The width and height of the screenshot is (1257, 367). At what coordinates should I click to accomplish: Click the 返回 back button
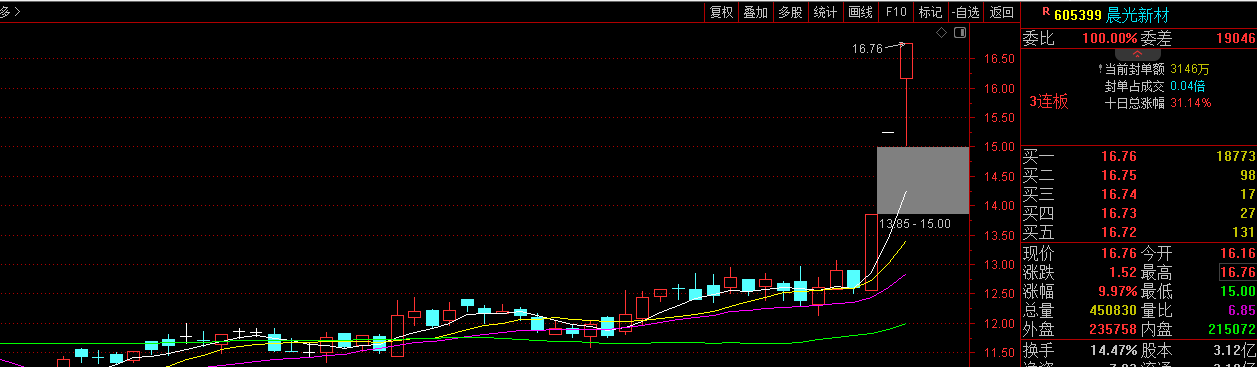[x=1001, y=12]
